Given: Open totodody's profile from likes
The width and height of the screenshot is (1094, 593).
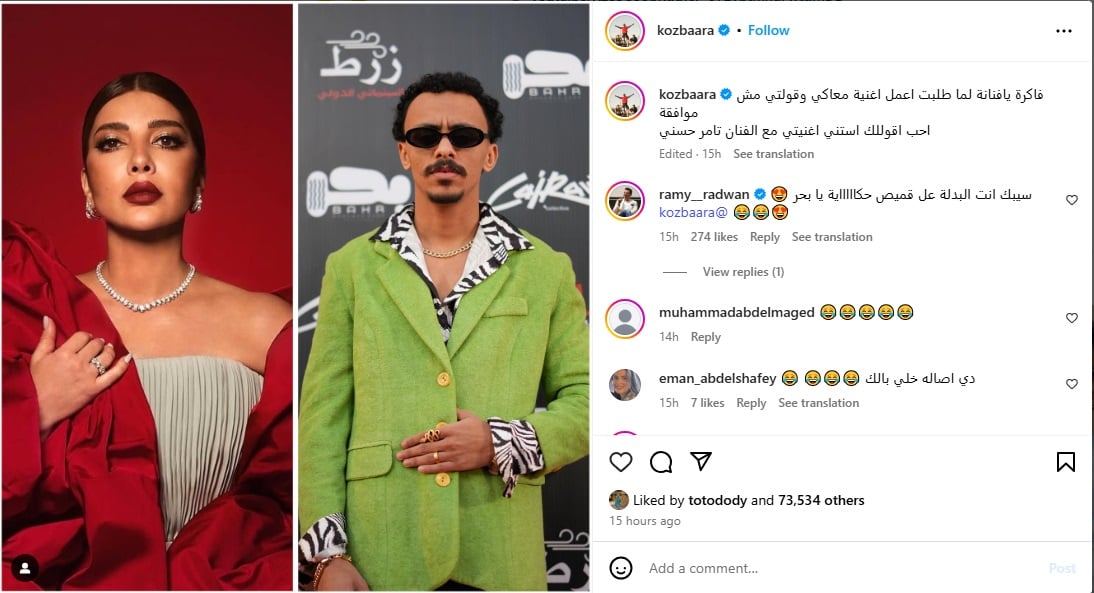Looking at the screenshot, I should (717, 500).
